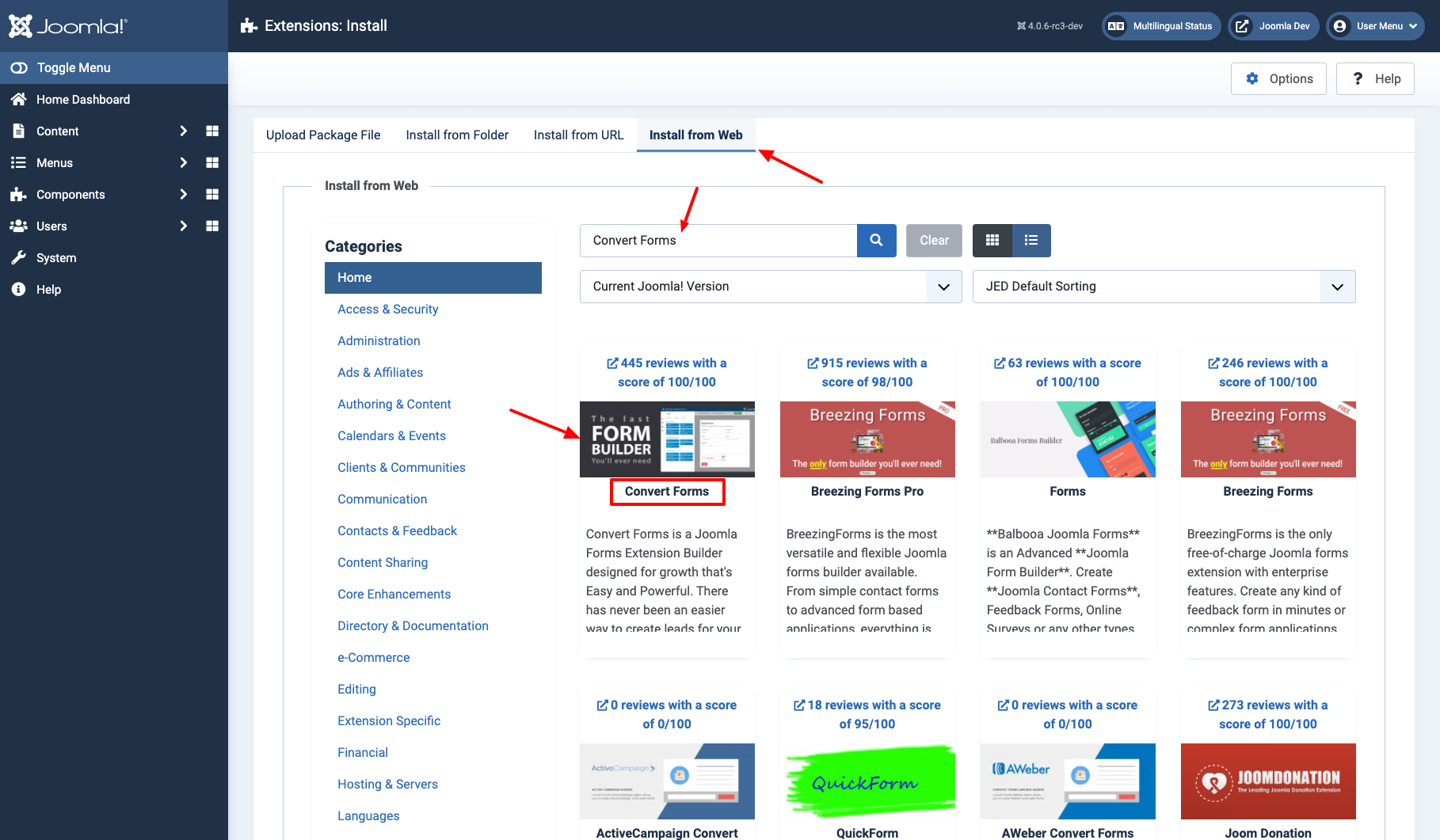
Task: Click the Convert Forms extension thumbnail
Action: pos(667,439)
